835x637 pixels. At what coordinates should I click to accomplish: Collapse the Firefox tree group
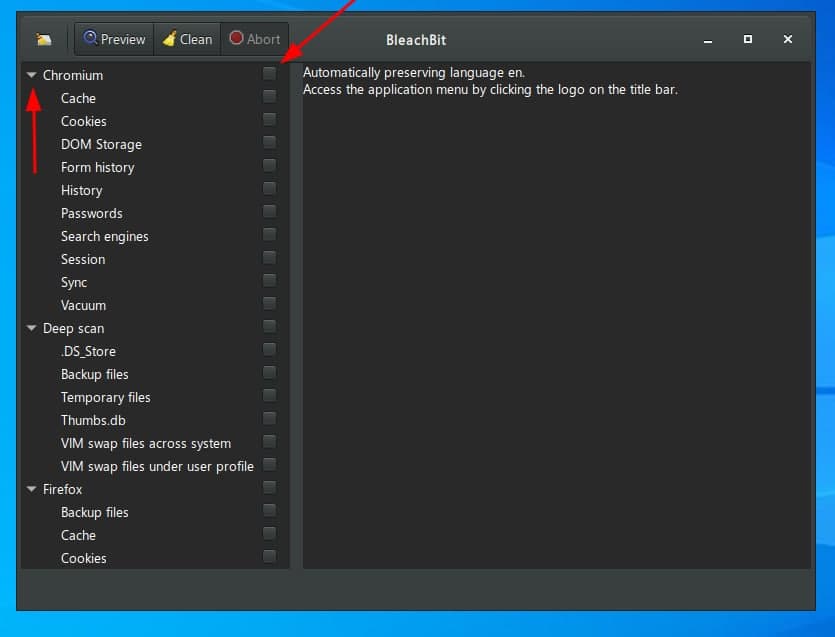pos(32,489)
